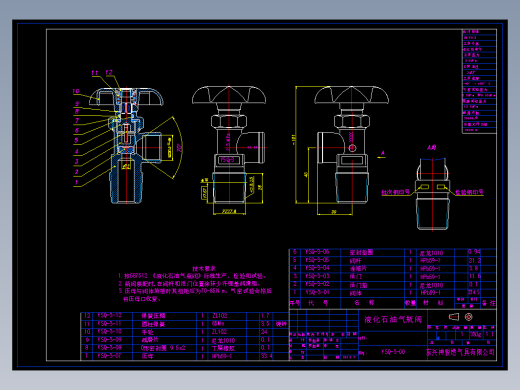520x390 pixels.
Task: Select material 65Mn in row 11
Action: point(218,324)
